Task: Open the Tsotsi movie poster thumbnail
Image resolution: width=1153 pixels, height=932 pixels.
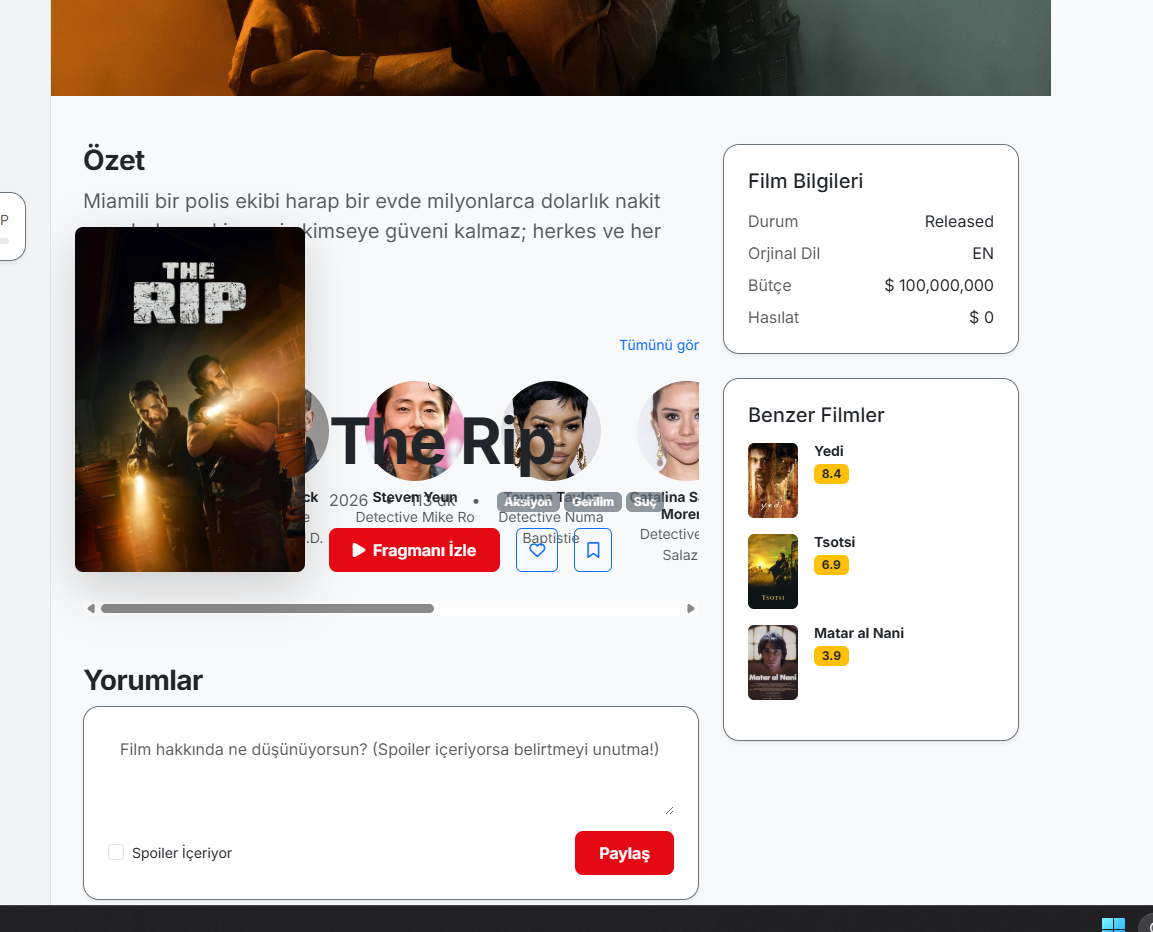Action: (x=773, y=571)
